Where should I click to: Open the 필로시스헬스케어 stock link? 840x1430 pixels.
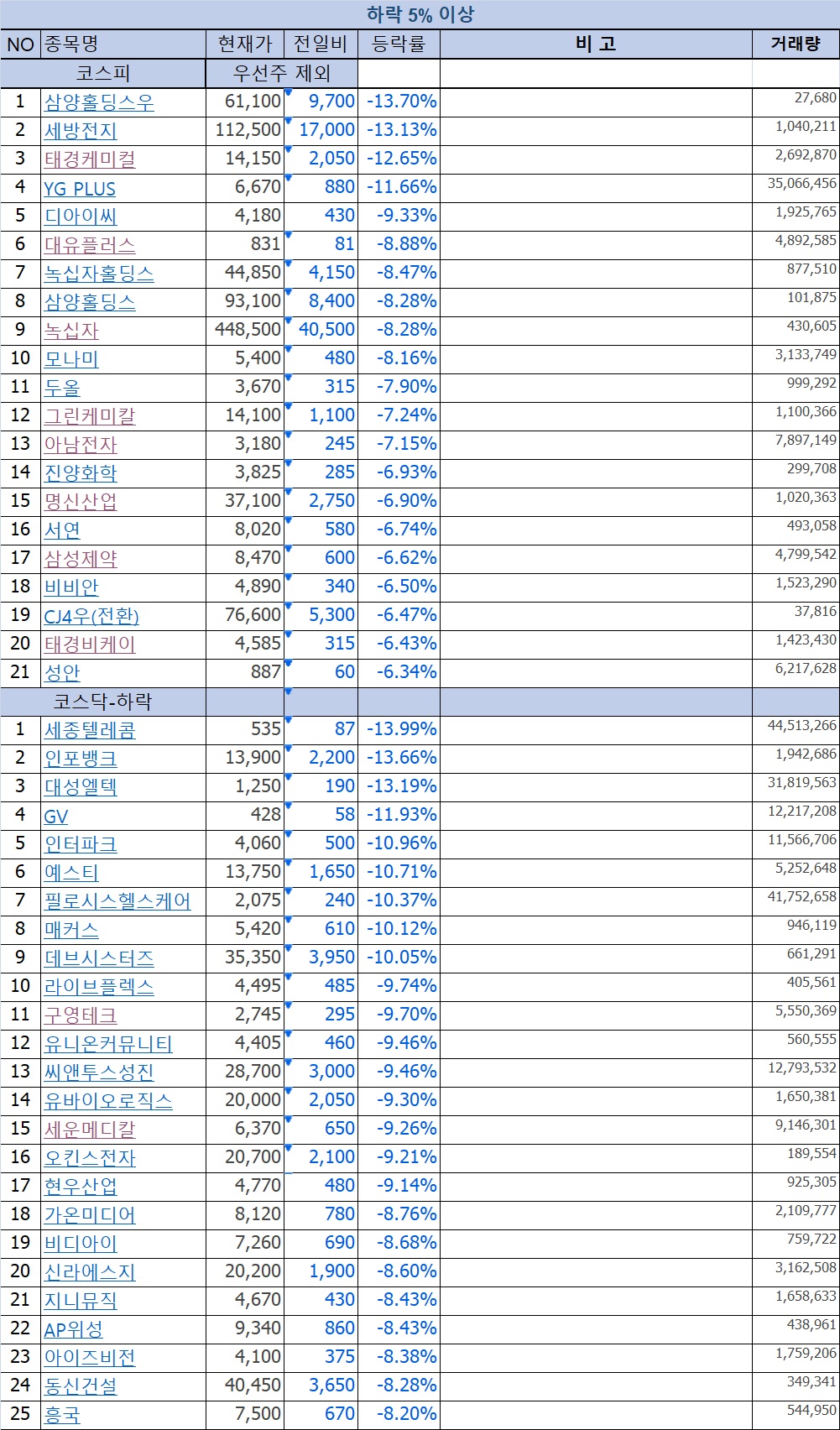click(117, 901)
